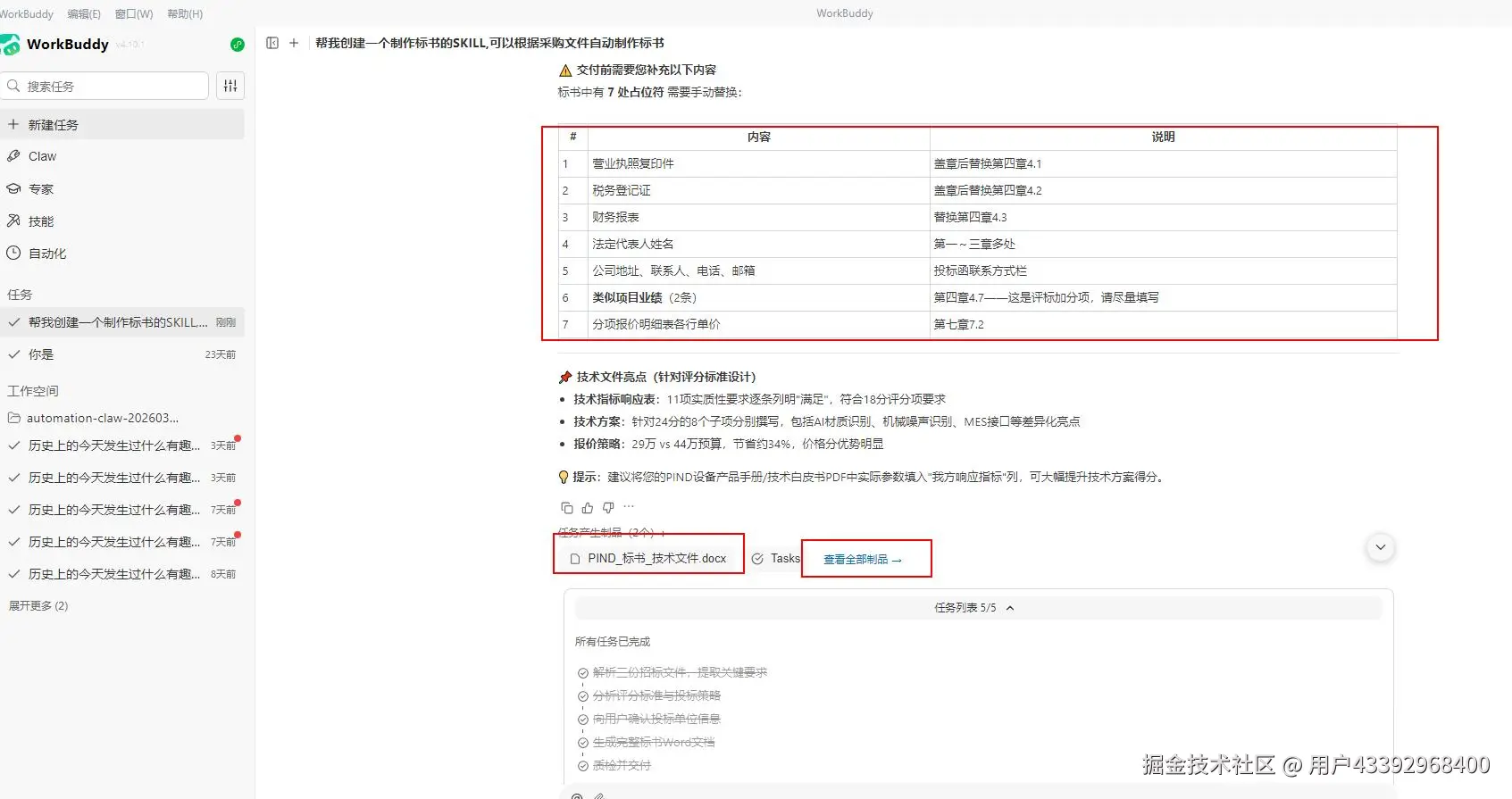The height and width of the screenshot is (799, 1512).
Task: Click the 报价策略 bullet text
Action: [729, 444]
